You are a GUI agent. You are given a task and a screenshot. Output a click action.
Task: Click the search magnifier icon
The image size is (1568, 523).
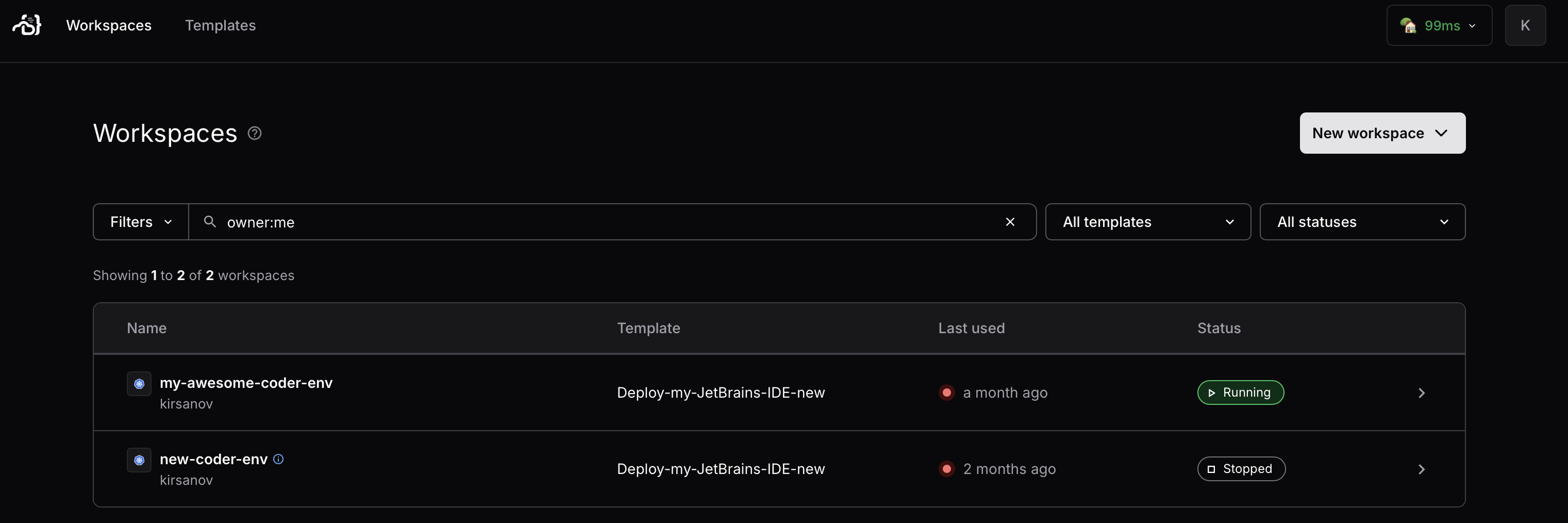[209, 222]
